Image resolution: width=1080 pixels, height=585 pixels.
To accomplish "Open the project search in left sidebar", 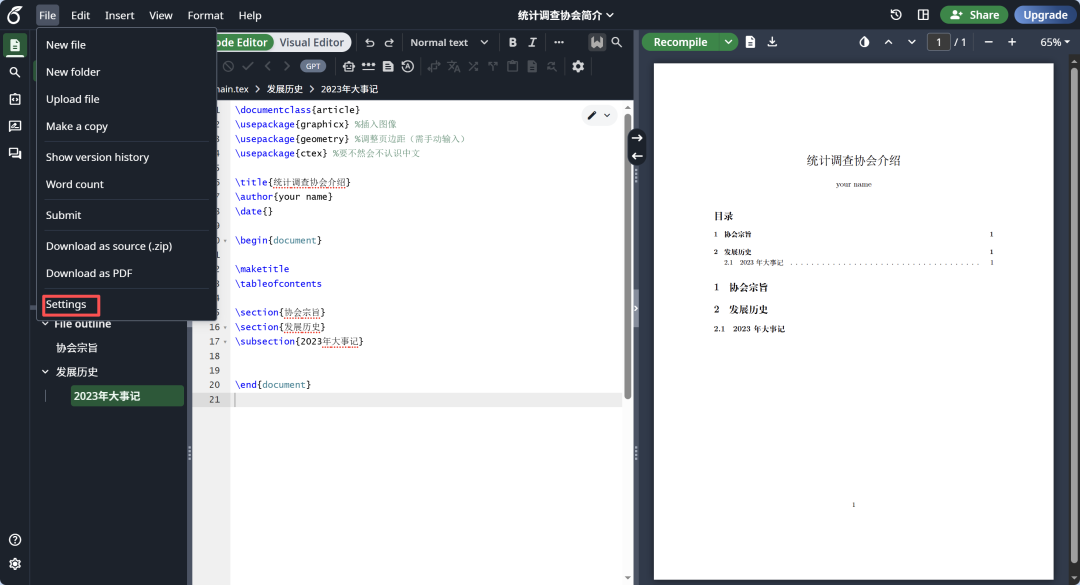I will pos(14,72).
